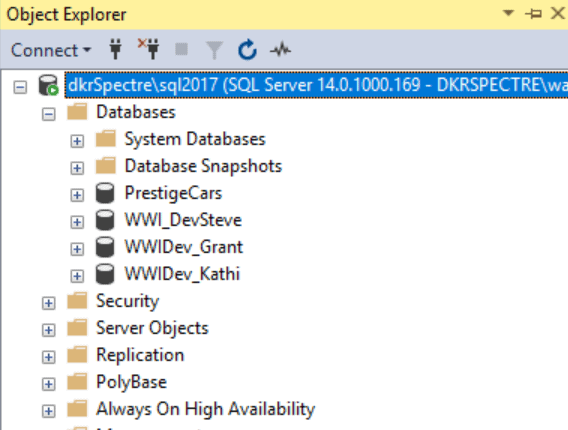Click the PrestigeCars database cylinder icon
Screen dimensions: 568x430
pos(105,193)
